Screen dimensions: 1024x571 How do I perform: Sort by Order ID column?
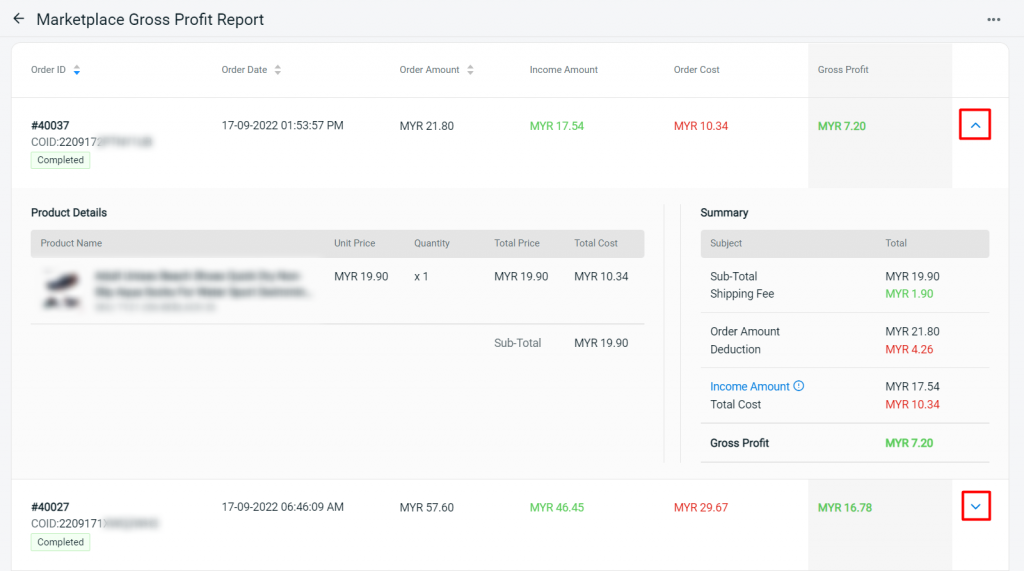tap(77, 70)
